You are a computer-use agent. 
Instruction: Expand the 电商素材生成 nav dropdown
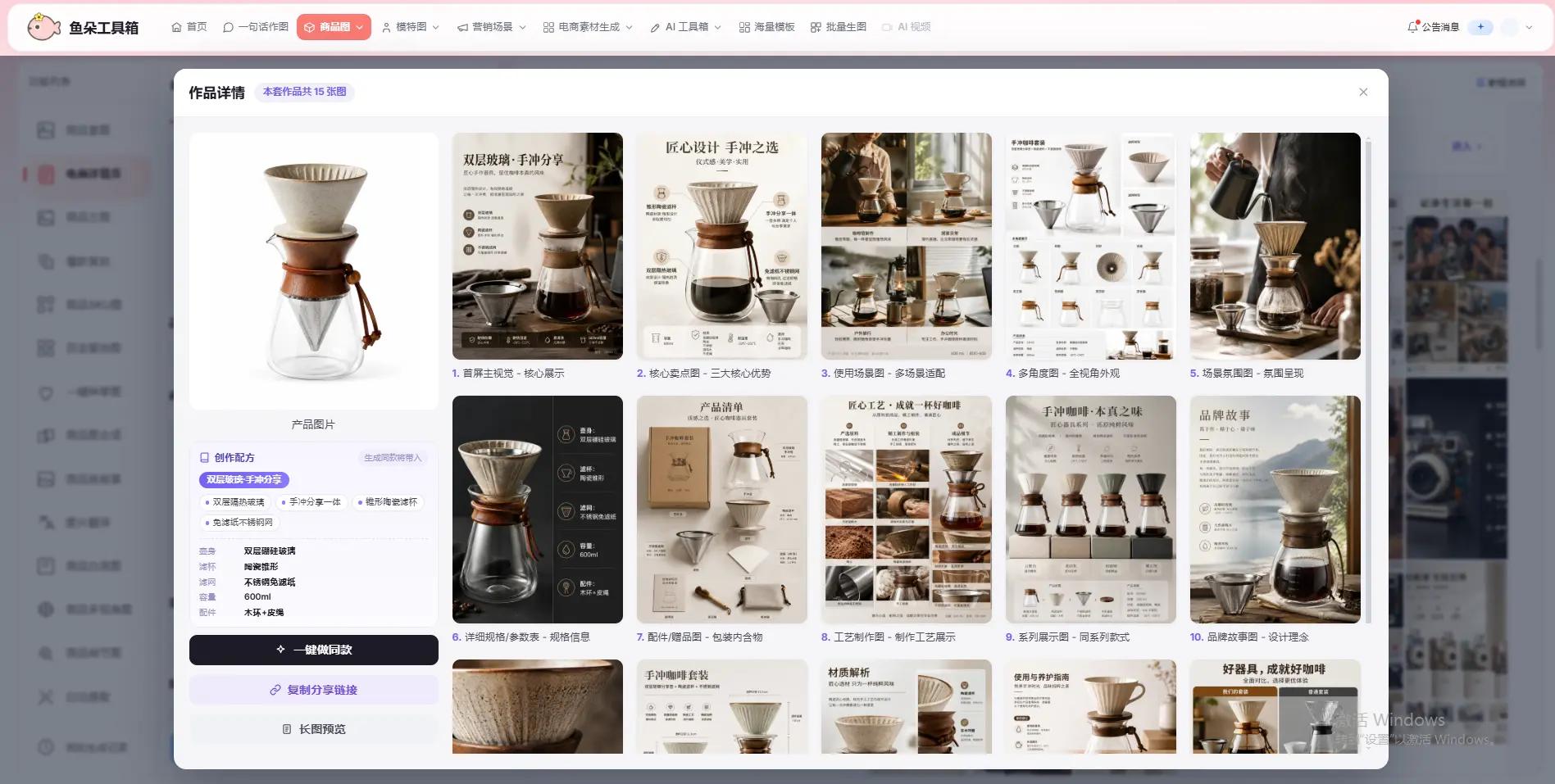(588, 27)
